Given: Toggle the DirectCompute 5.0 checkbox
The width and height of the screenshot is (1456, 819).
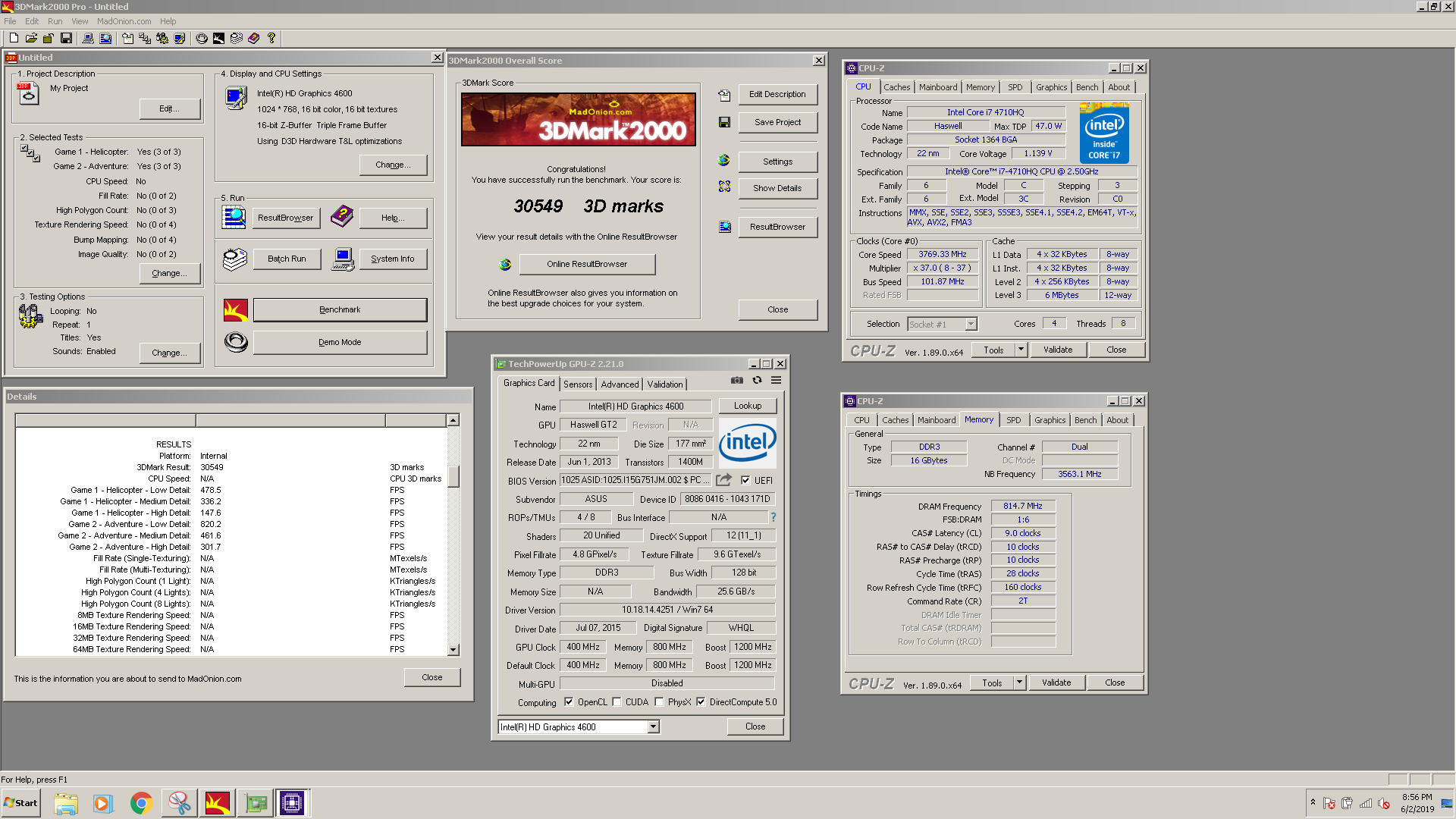Looking at the screenshot, I should click(x=701, y=702).
